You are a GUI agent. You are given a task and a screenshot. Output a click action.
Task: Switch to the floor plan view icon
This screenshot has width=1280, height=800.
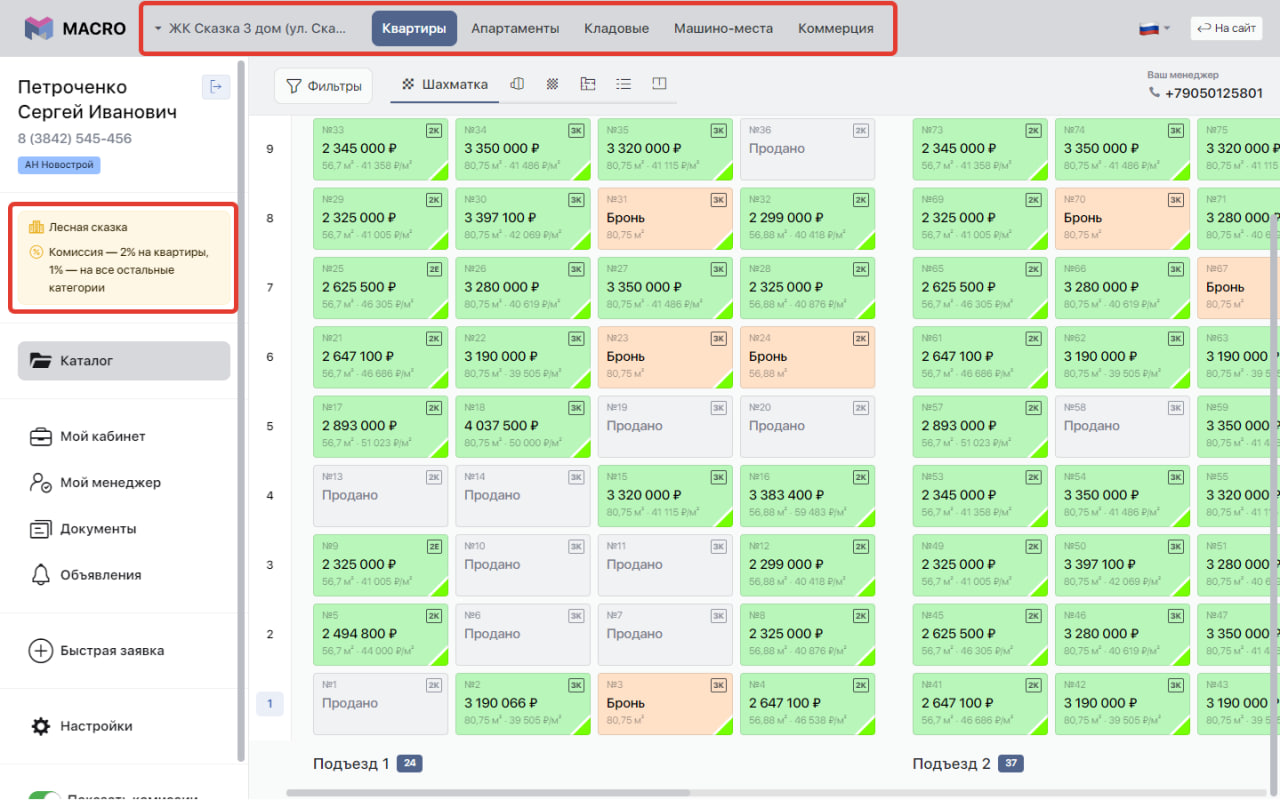pos(587,85)
